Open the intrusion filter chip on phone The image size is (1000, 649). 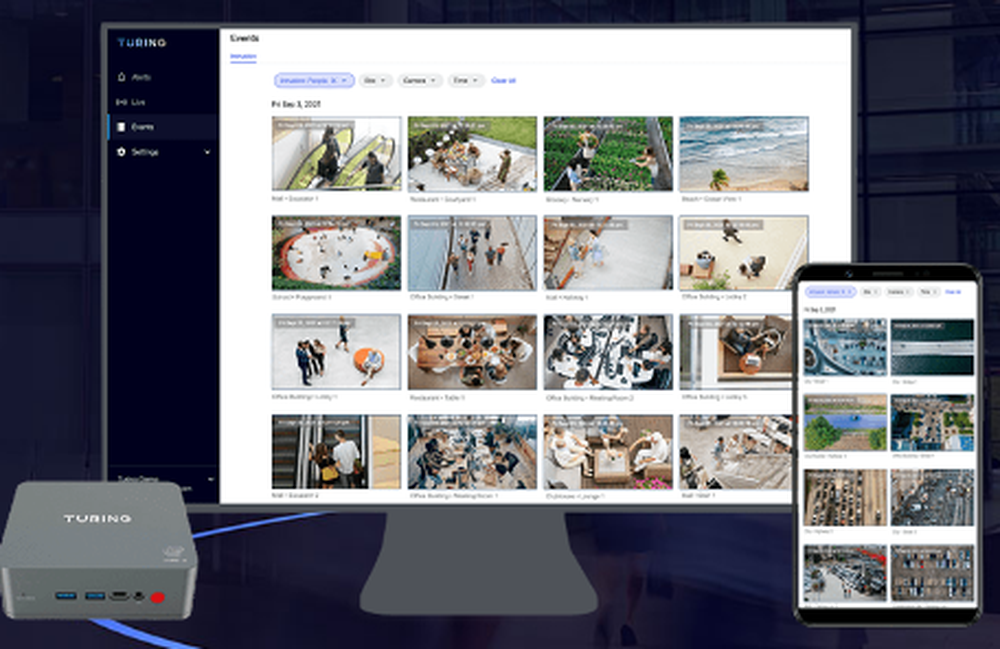pyautogui.click(x=830, y=291)
